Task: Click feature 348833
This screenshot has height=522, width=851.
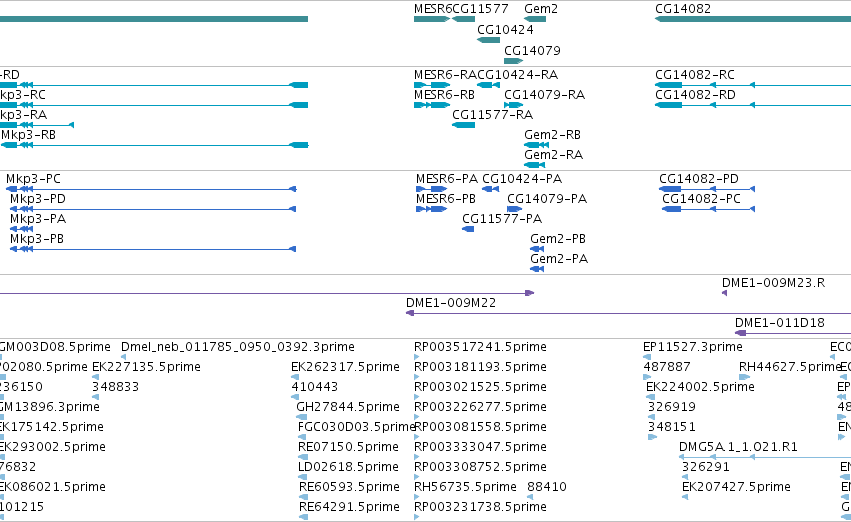Action: (96, 397)
